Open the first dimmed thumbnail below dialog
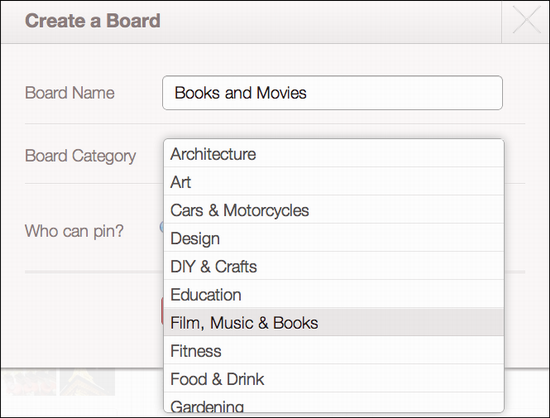 pyautogui.click(x=29, y=382)
